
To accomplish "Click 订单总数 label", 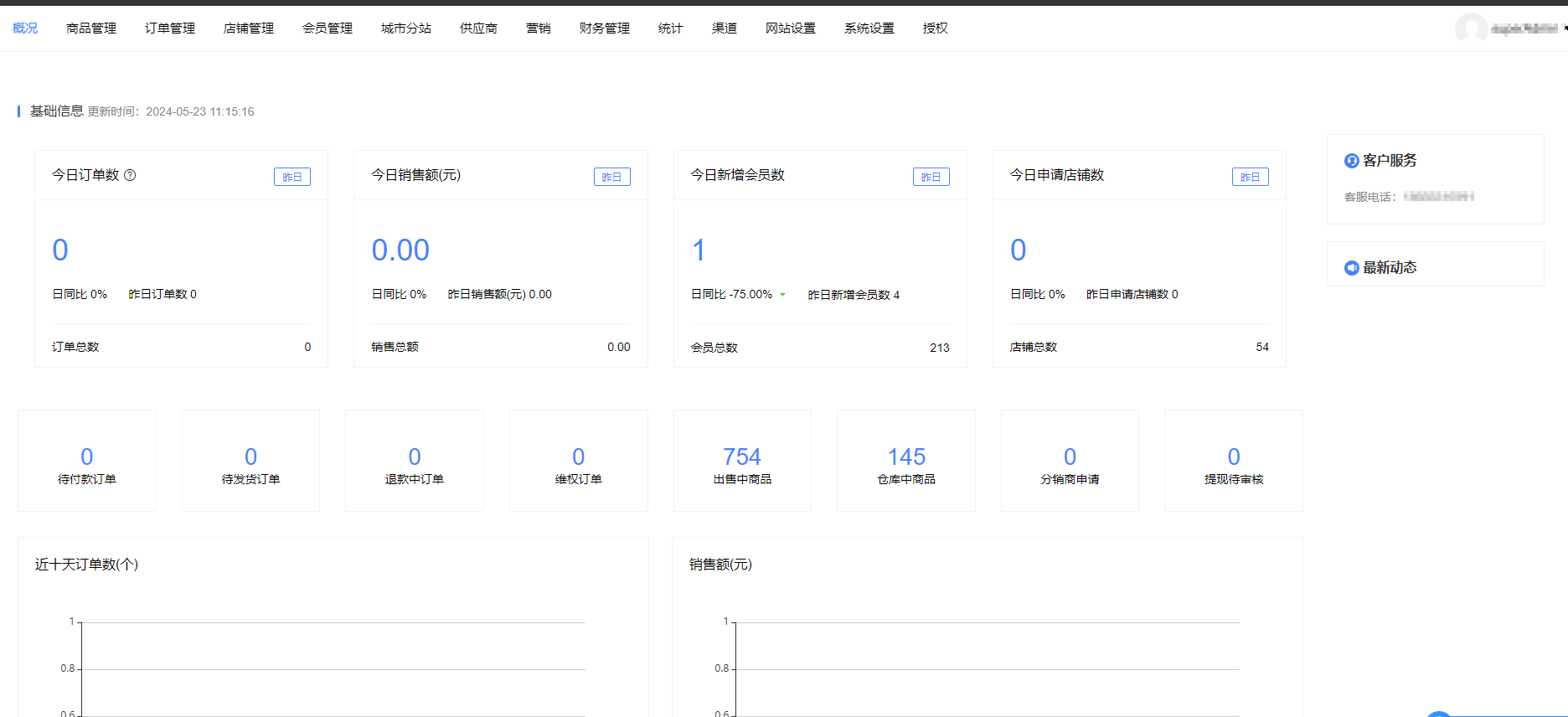I will click(x=75, y=347).
